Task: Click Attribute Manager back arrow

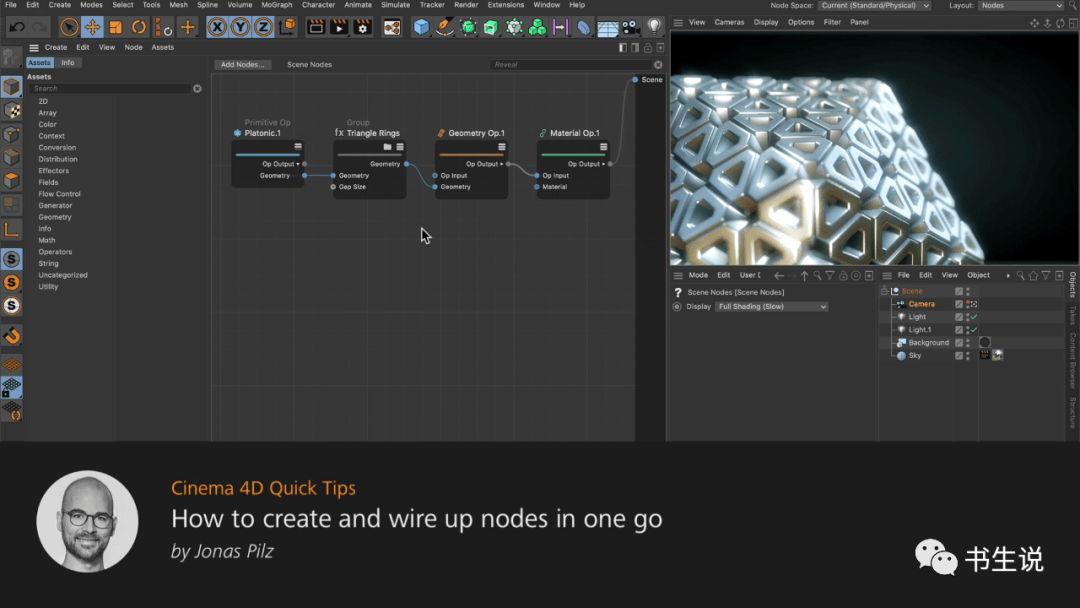Action: pos(779,275)
